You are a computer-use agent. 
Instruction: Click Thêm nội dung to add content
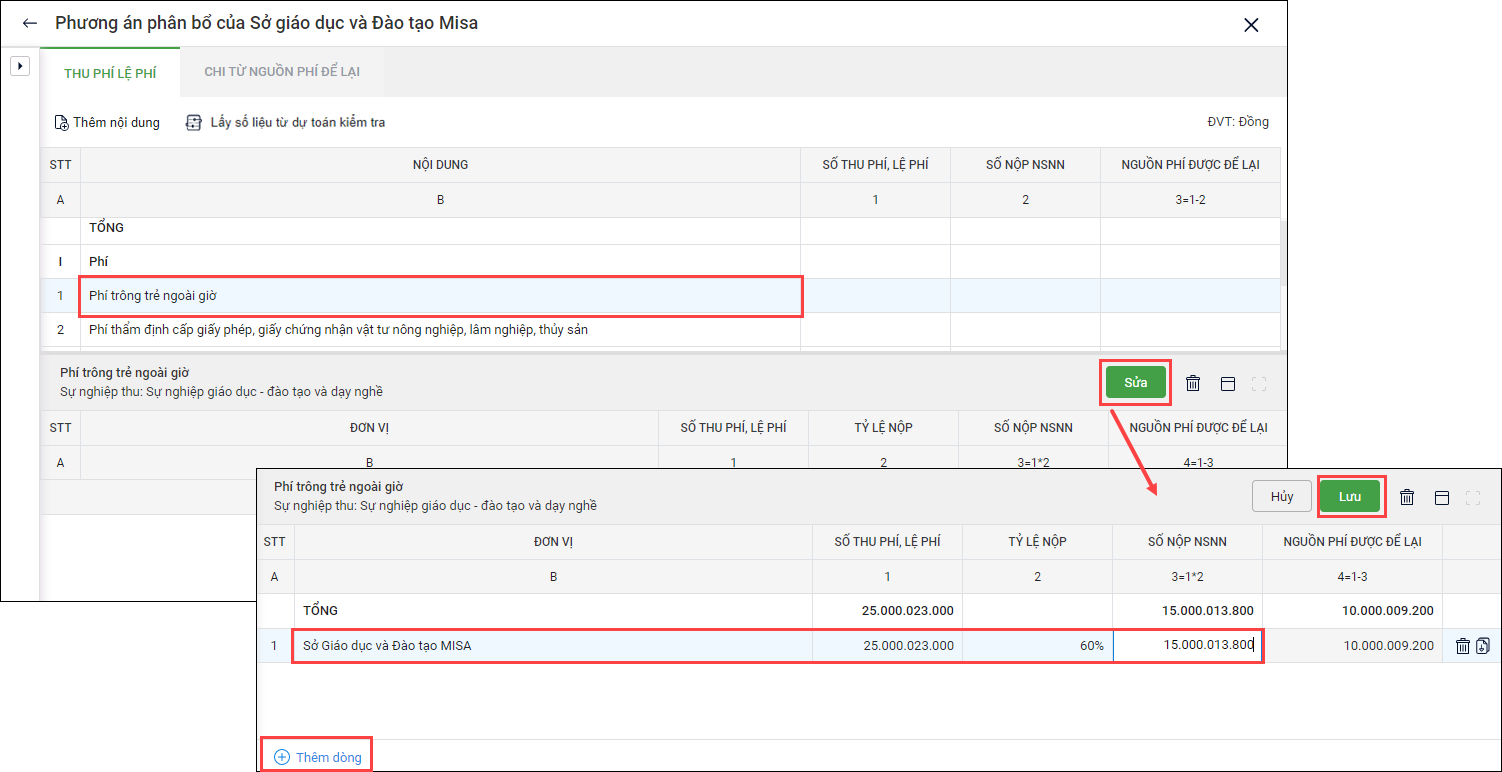click(x=107, y=123)
